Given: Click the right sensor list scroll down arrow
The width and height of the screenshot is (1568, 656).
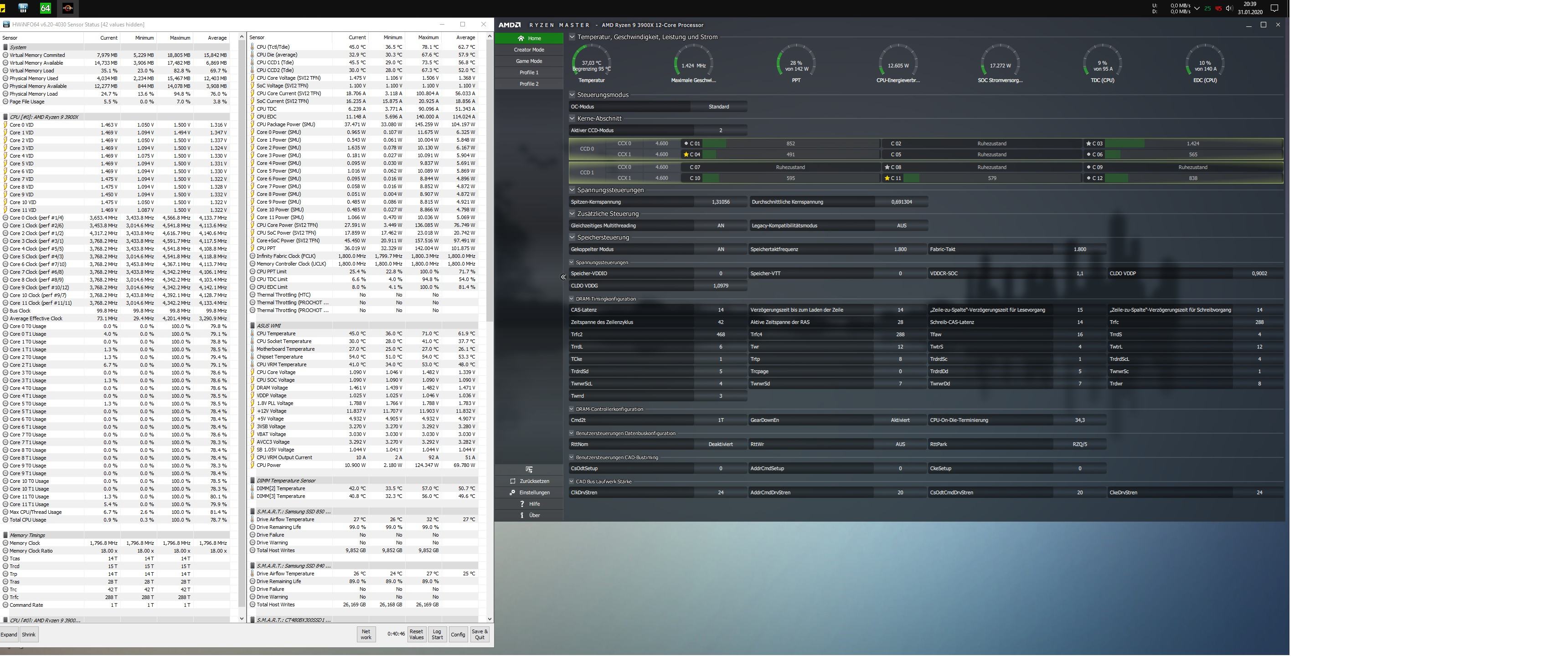Looking at the screenshot, I should click(490, 619).
